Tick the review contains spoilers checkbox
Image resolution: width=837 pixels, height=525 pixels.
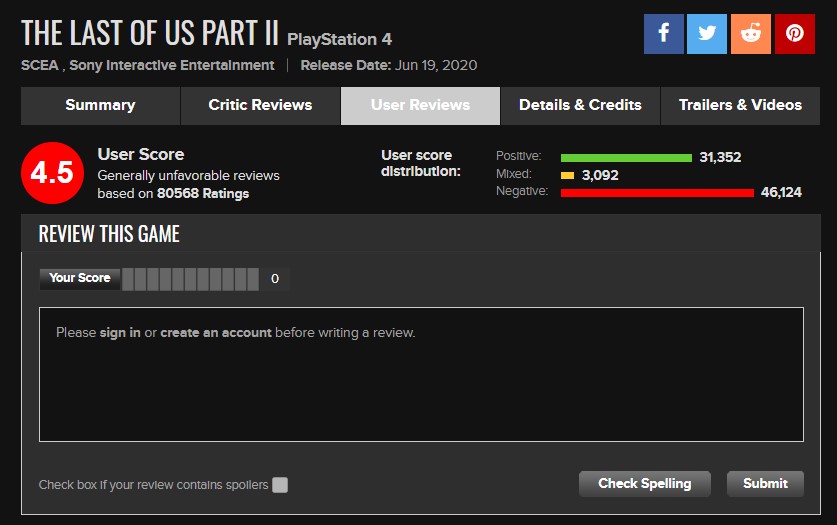pos(280,485)
